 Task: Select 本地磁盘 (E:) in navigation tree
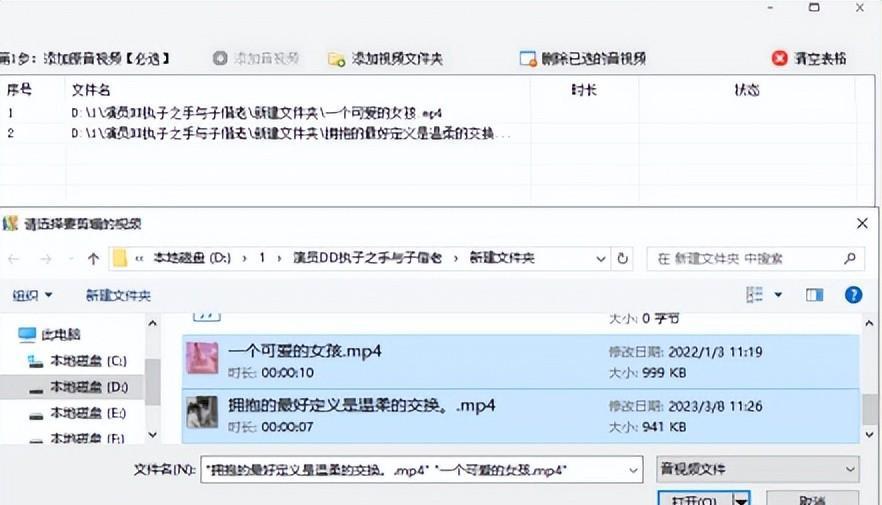coord(77,414)
